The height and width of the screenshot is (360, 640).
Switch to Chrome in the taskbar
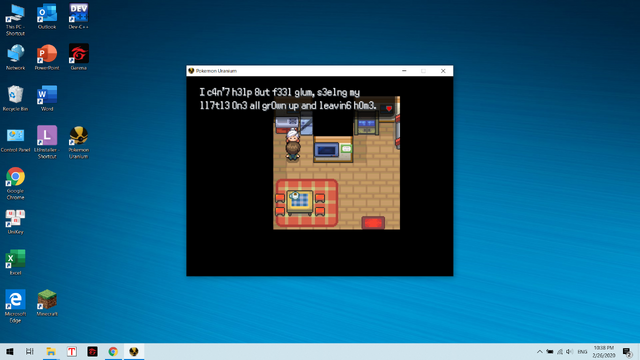pos(113,351)
